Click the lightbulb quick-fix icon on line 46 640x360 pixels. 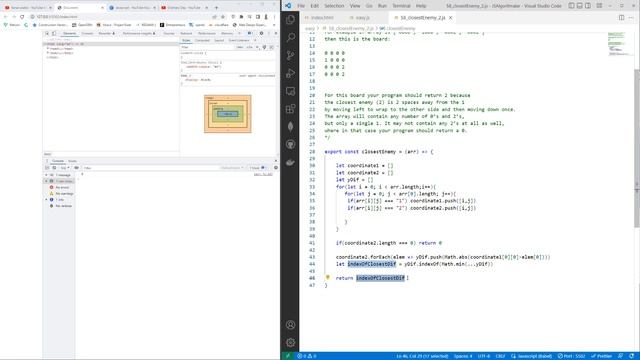(x=327, y=278)
